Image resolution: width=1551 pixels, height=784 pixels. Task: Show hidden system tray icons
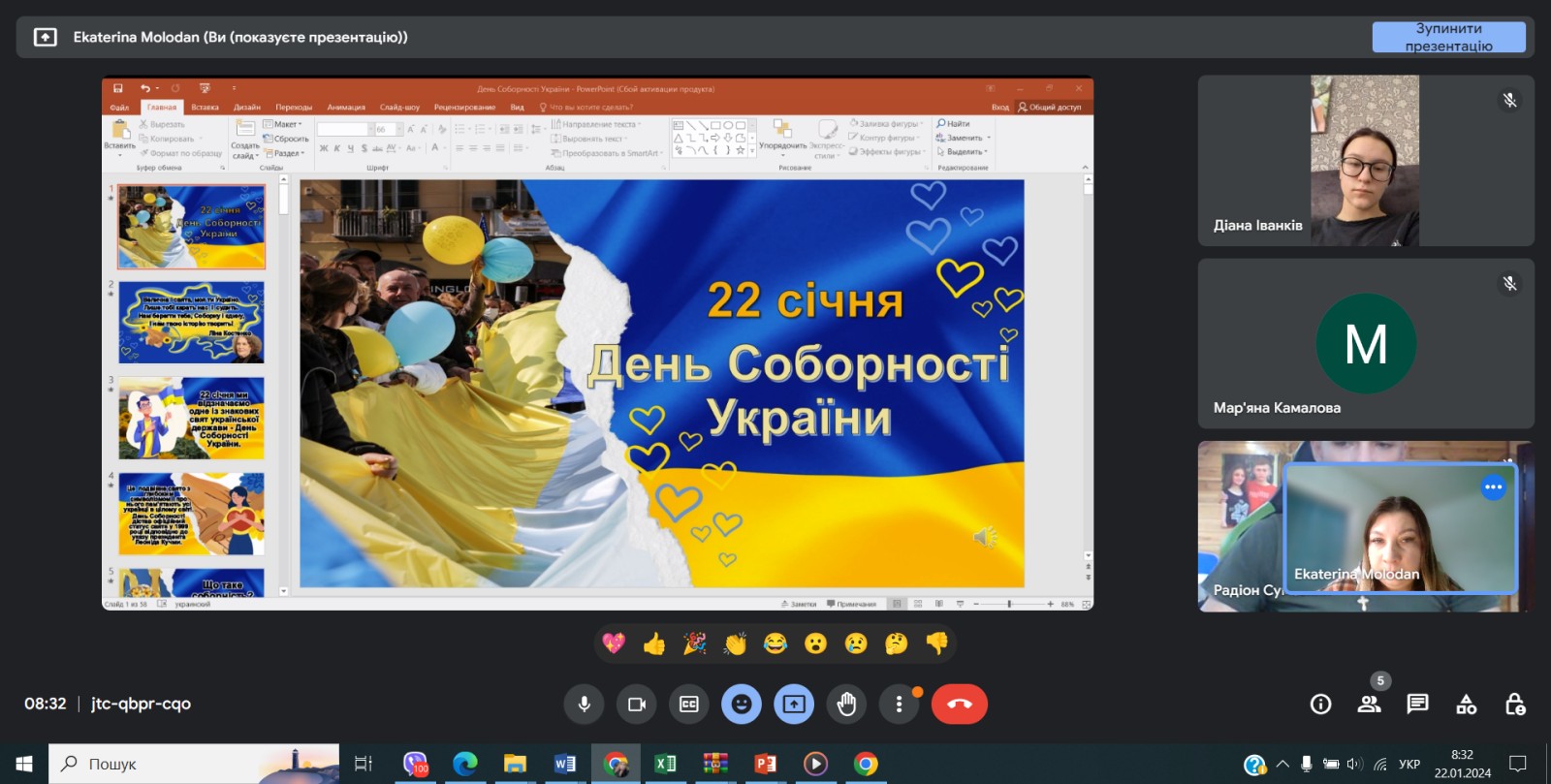pos(1282,765)
